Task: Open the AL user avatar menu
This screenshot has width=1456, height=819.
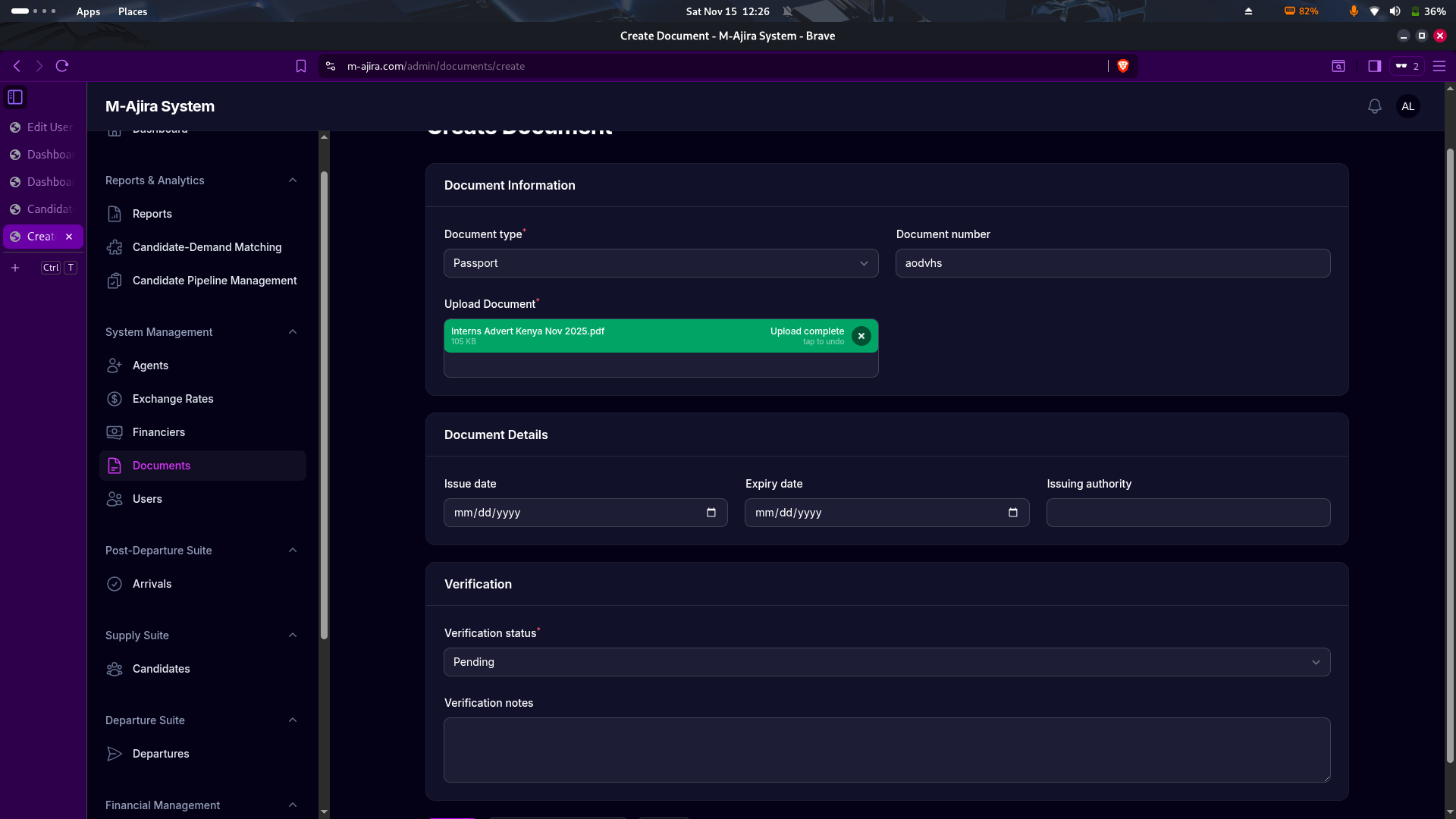Action: 1407,106
